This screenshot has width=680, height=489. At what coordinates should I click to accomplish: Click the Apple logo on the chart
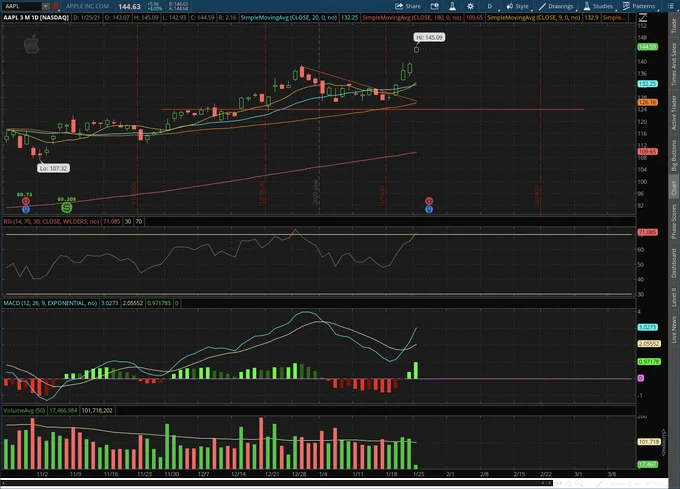[32, 45]
